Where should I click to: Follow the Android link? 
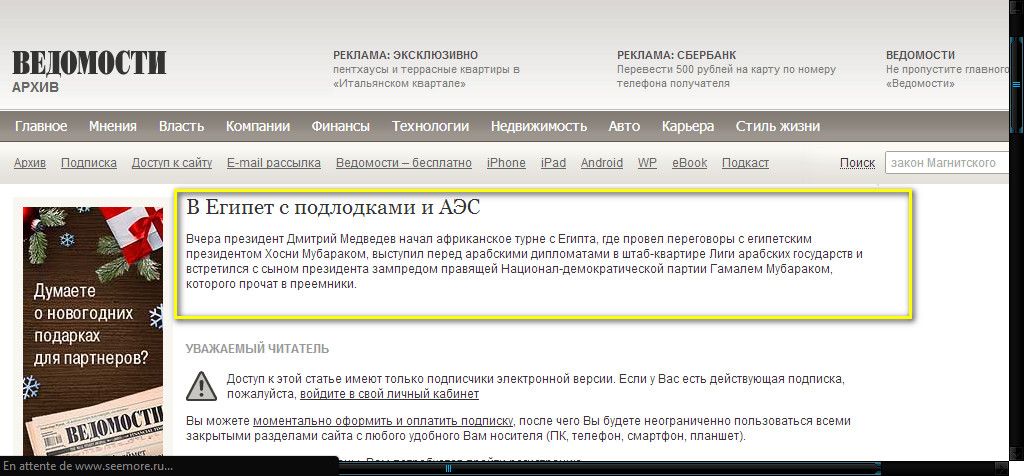point(601,163)
